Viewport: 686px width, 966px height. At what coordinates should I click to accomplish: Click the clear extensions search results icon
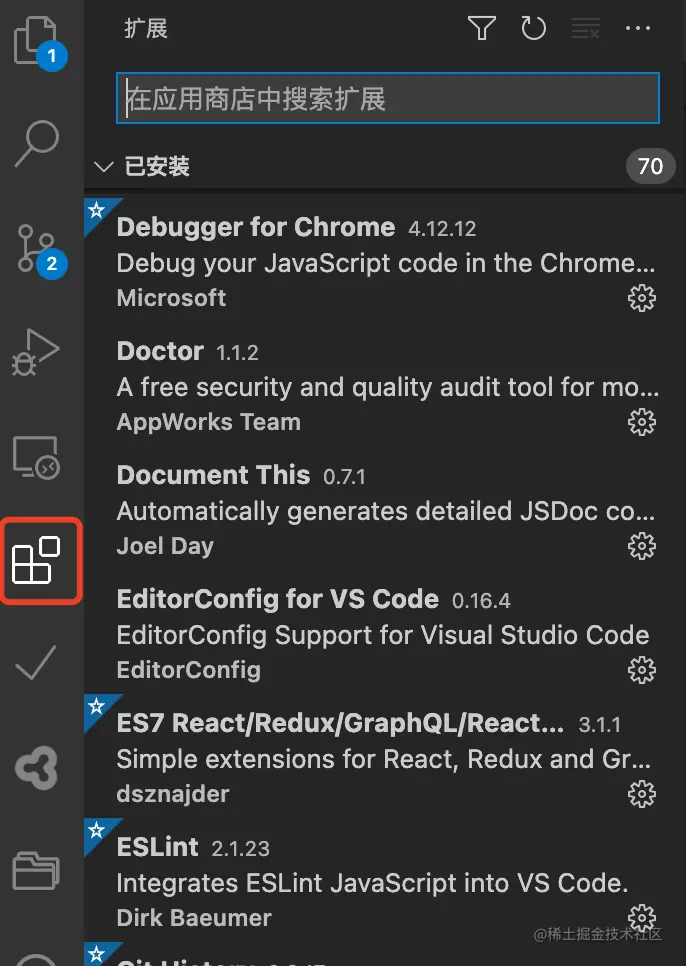(x=585, y=29)
